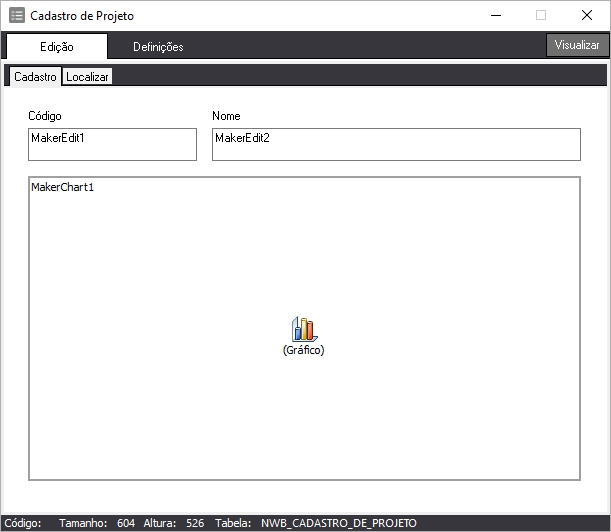Go to the Localizar sub-tab
The height and width of the screenshot is (532, 611).
(x=88, y=77)
